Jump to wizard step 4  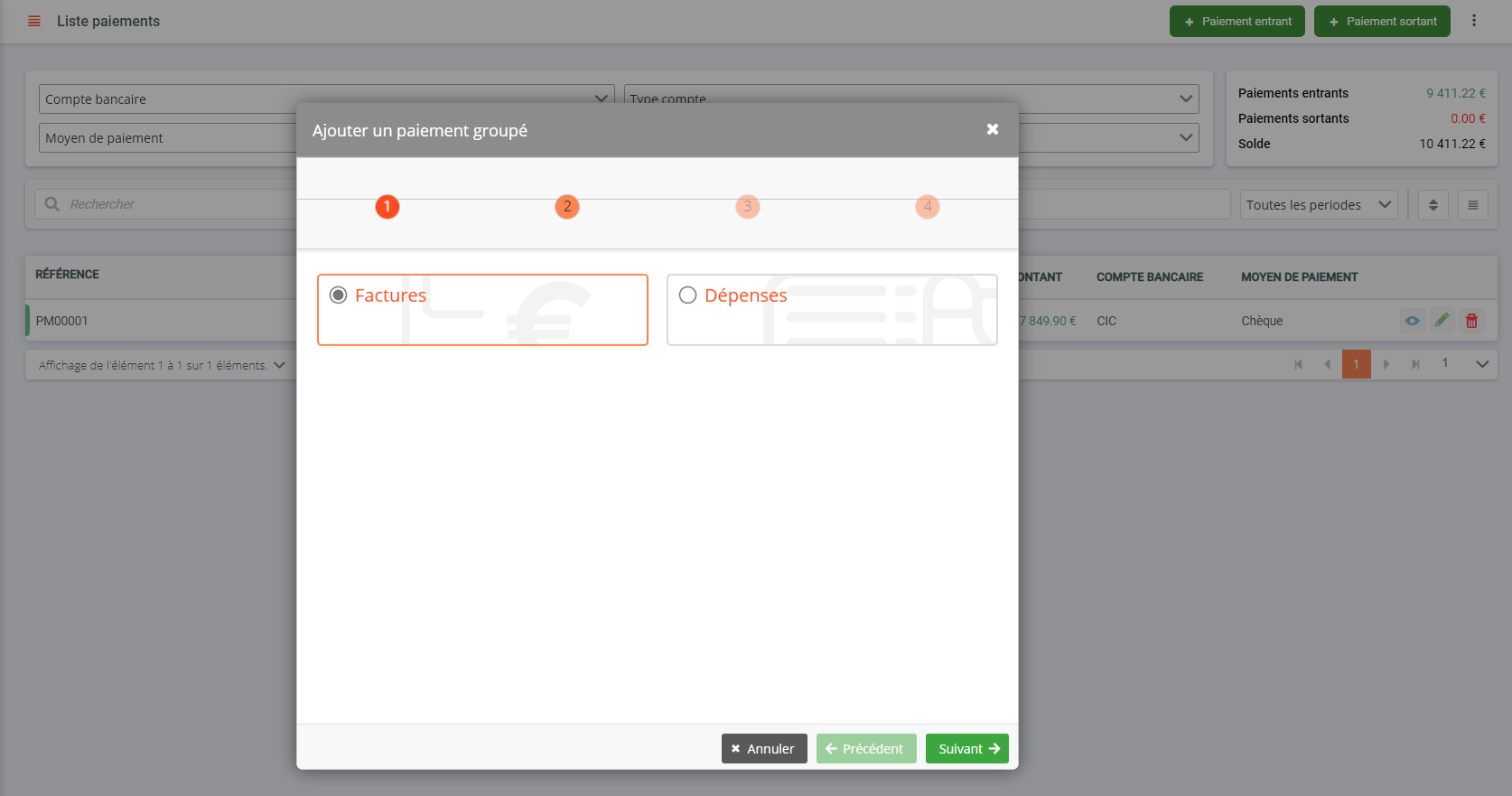(928, 207)
